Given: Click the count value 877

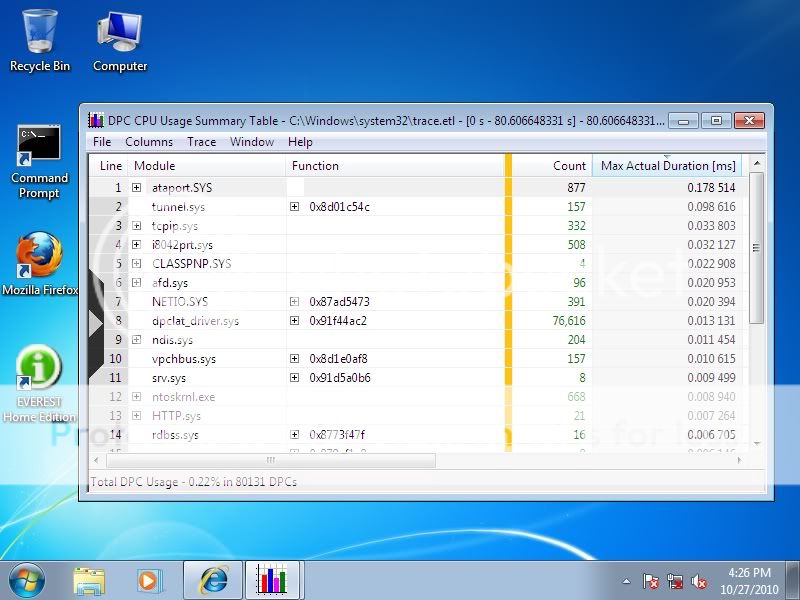Looking at the screenshot, I should (577, 188).
